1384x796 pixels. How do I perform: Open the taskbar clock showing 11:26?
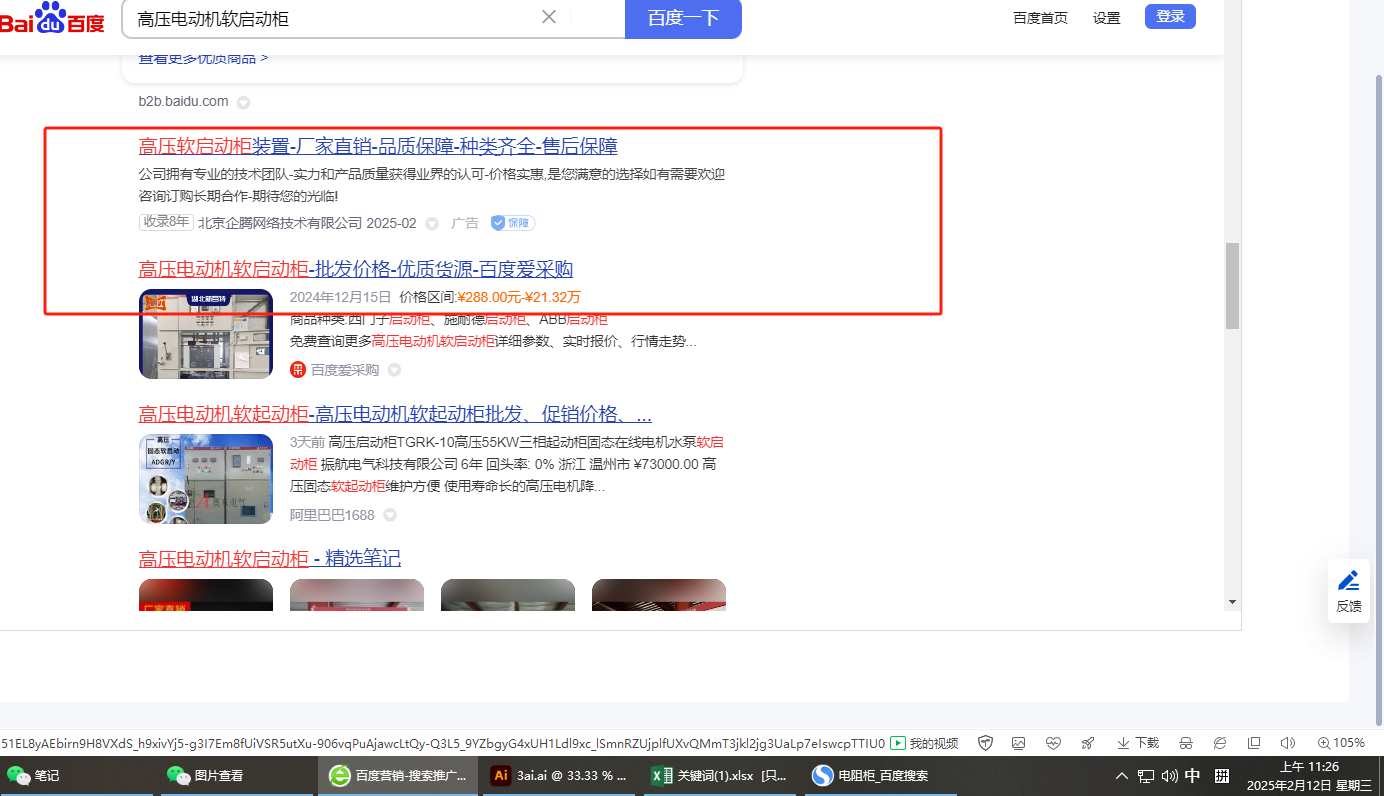(x=1310, y=775)
